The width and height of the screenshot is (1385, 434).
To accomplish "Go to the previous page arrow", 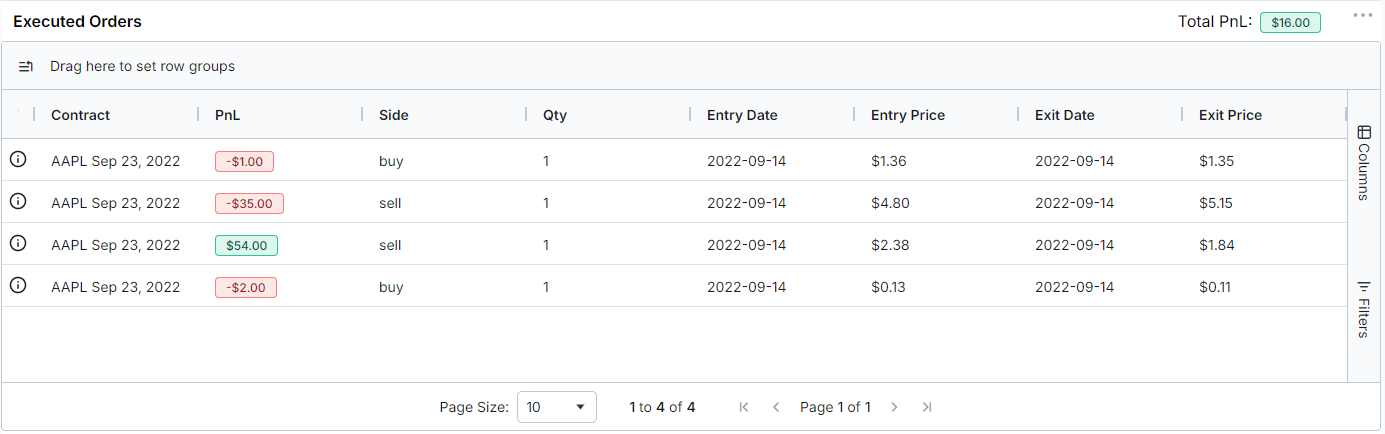I will [x=776, y=407].
